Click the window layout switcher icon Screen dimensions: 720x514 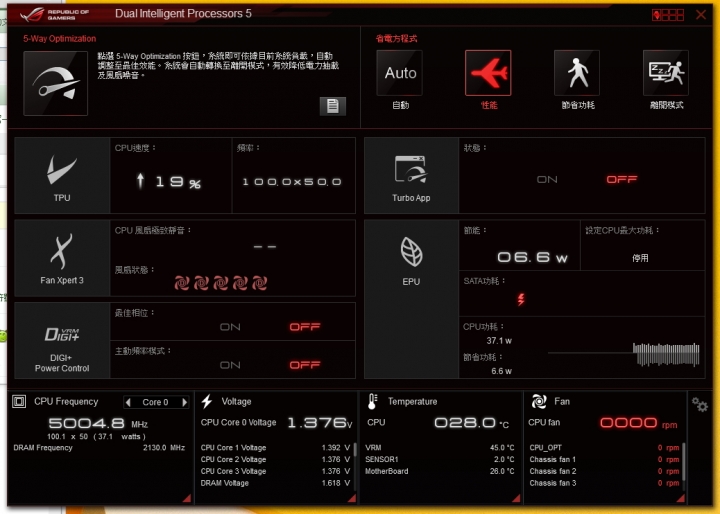[x=668, y=15]
